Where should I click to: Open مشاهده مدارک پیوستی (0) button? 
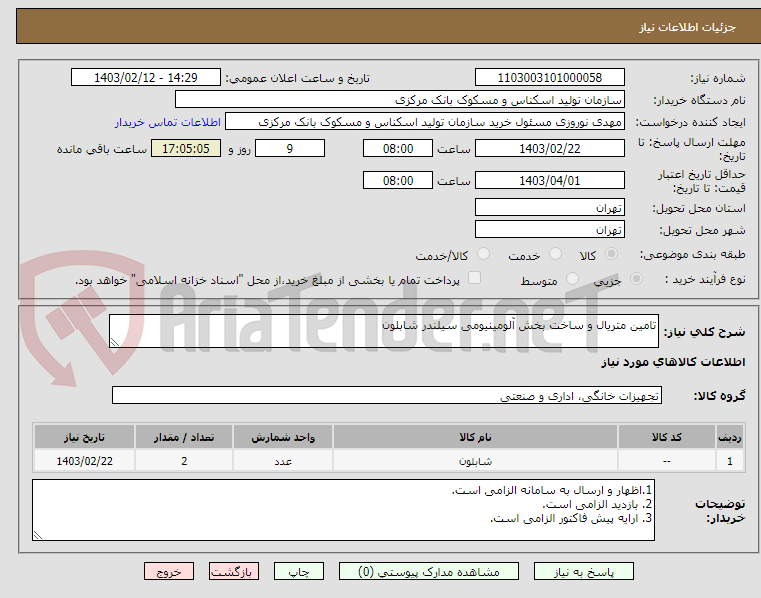(429, 571)
